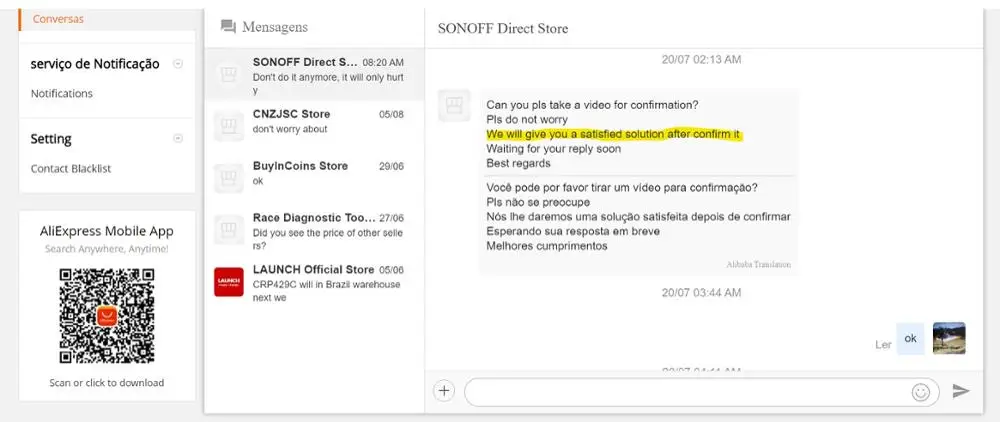Click the Alibaba Translation label
The width and height of the screenshot is (1000, 422).
tap(758, 264)
